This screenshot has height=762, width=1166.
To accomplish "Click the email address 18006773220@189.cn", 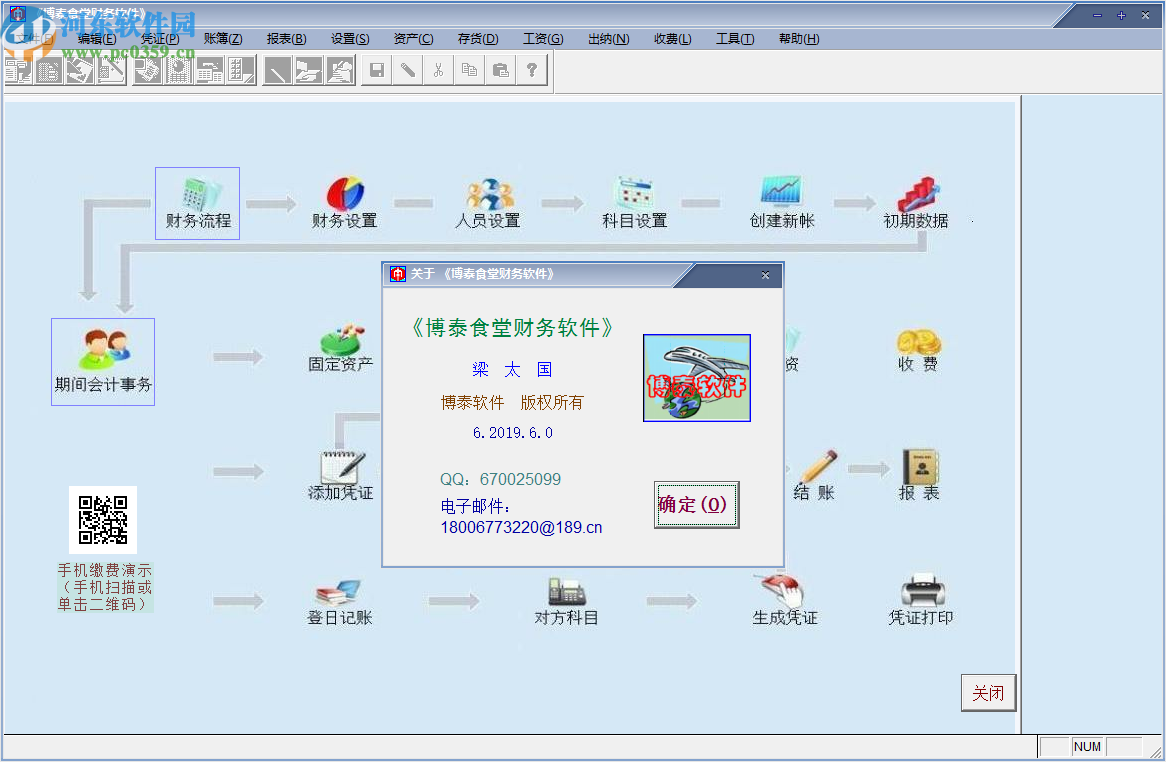I will [x=521, y=527].
